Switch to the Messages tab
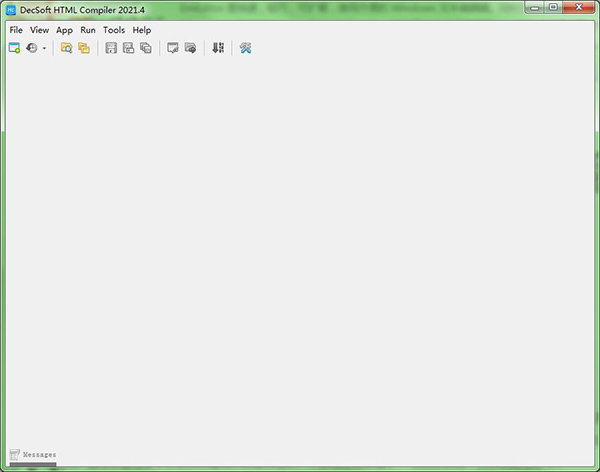Viewport: 600px width, 472px height. point(33,455)
